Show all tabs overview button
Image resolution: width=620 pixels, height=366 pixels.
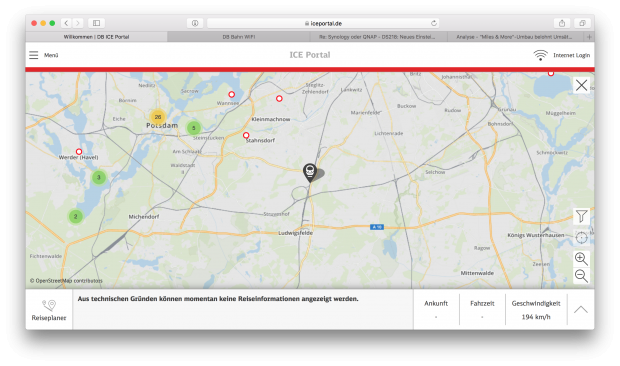(582, 23)
